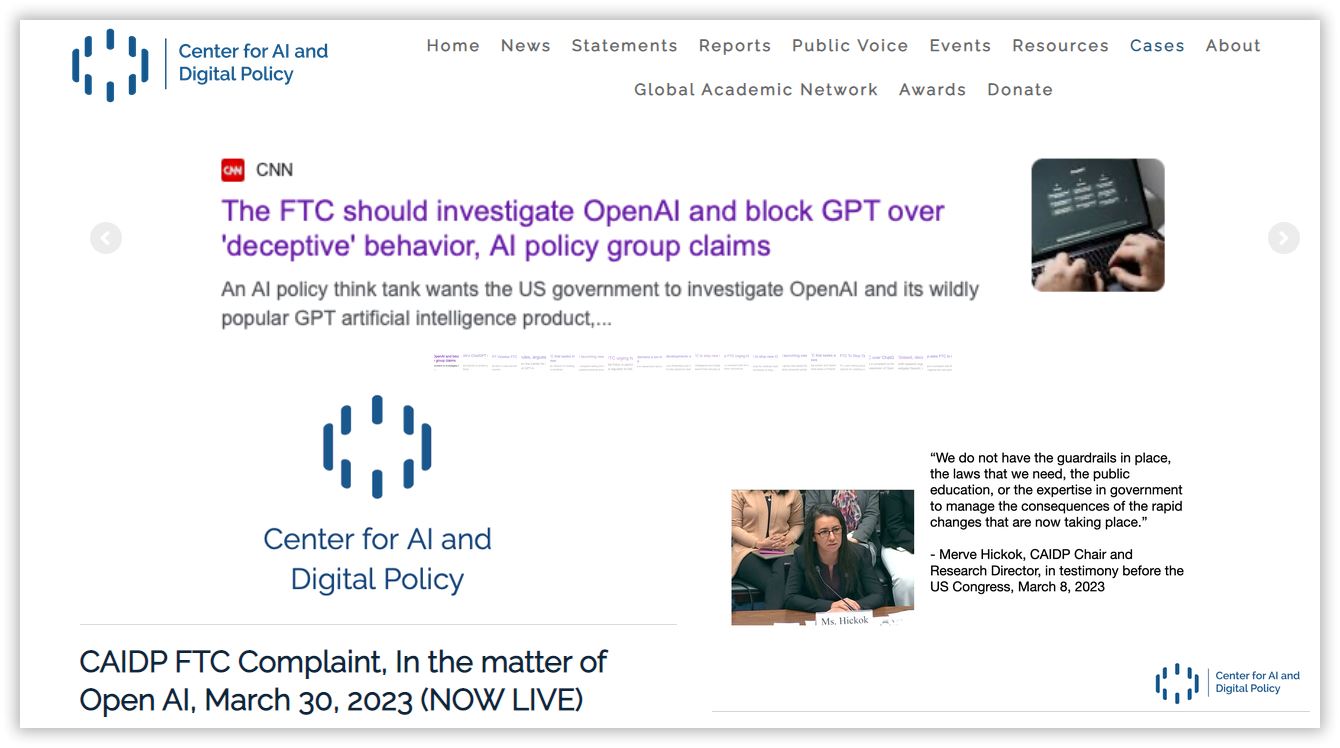Viewport: 1340px width, 748px height.
Task: Open the Home menu item
Action: (453, 46)
